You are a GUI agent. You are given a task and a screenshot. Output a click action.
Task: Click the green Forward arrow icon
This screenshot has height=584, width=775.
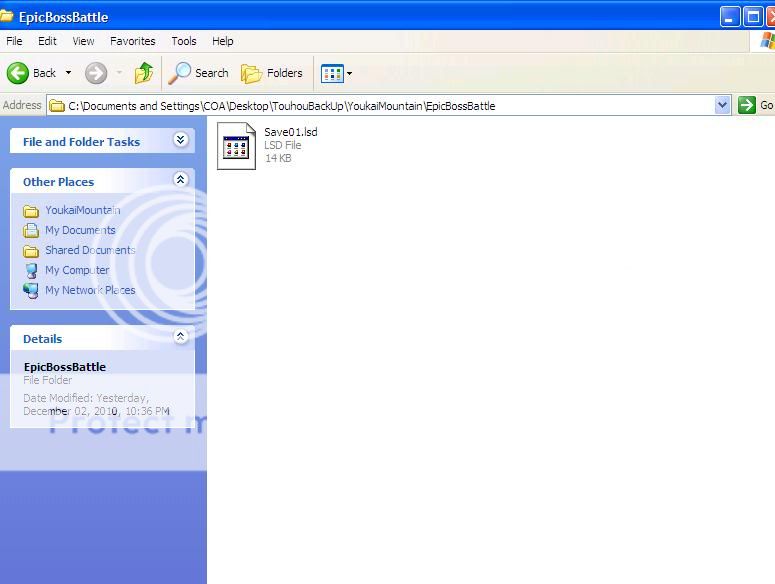[96, 73]
